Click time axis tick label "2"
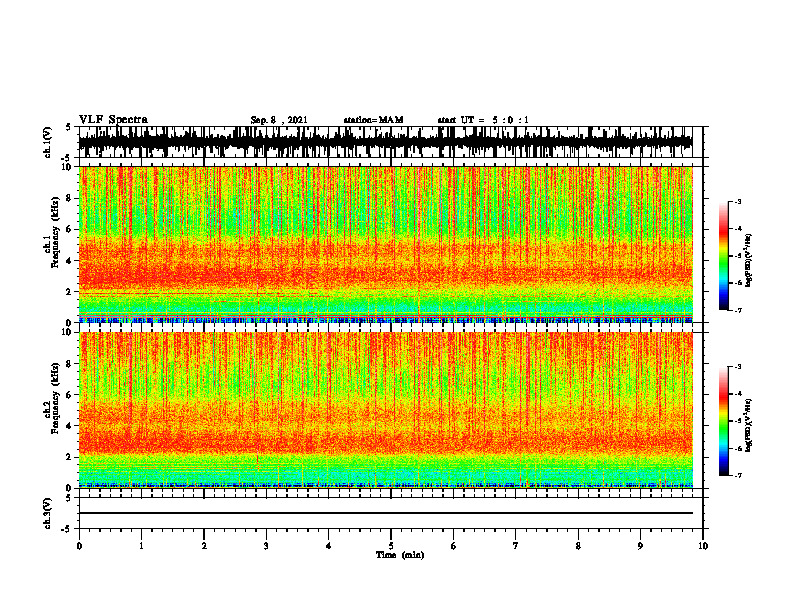Screen dimensions: 792x612 (204, 546)
